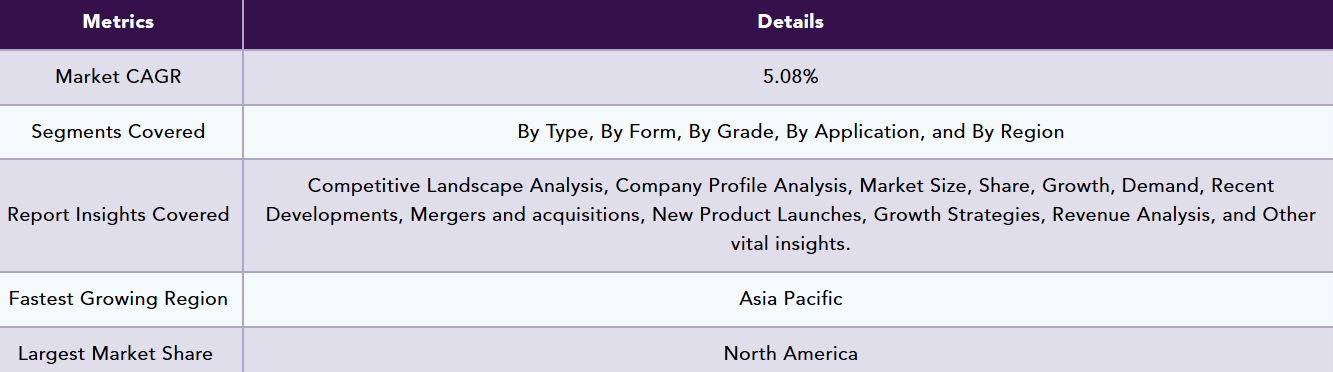Click the Metrics column header

coord(120,23)
